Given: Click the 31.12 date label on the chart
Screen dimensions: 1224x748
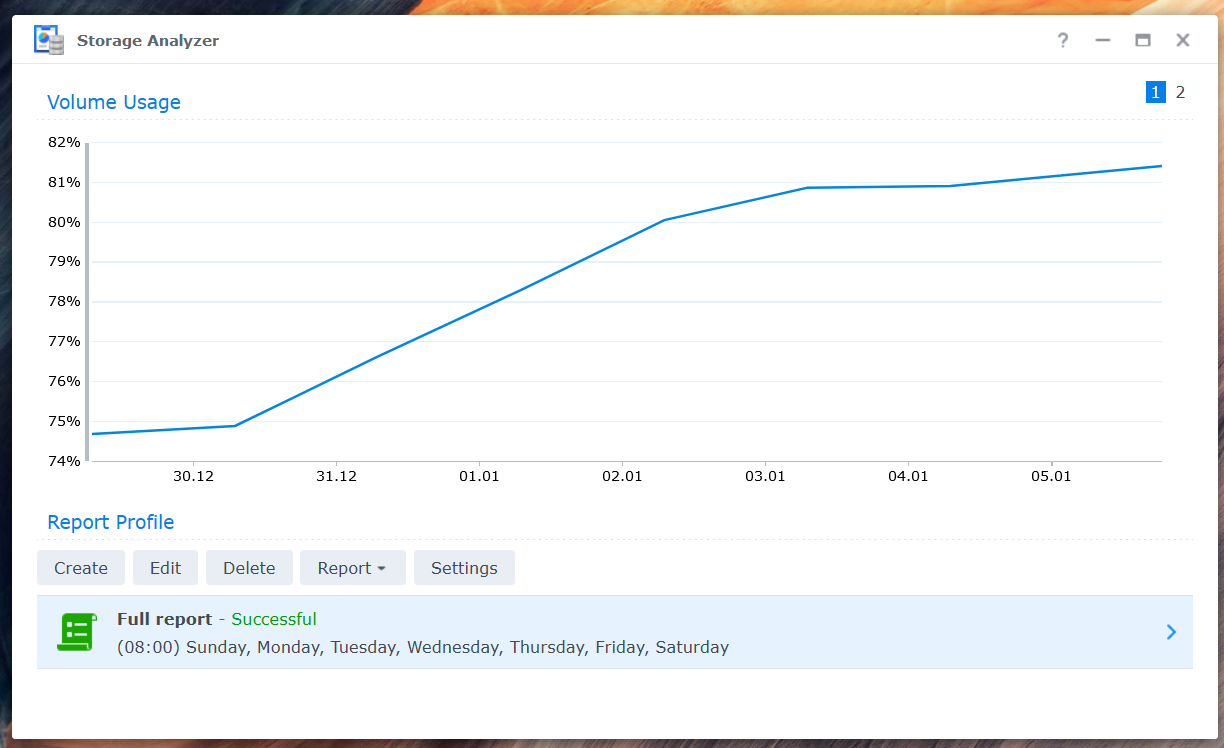Looking at the screenshot, I should (x=336, y=476).
